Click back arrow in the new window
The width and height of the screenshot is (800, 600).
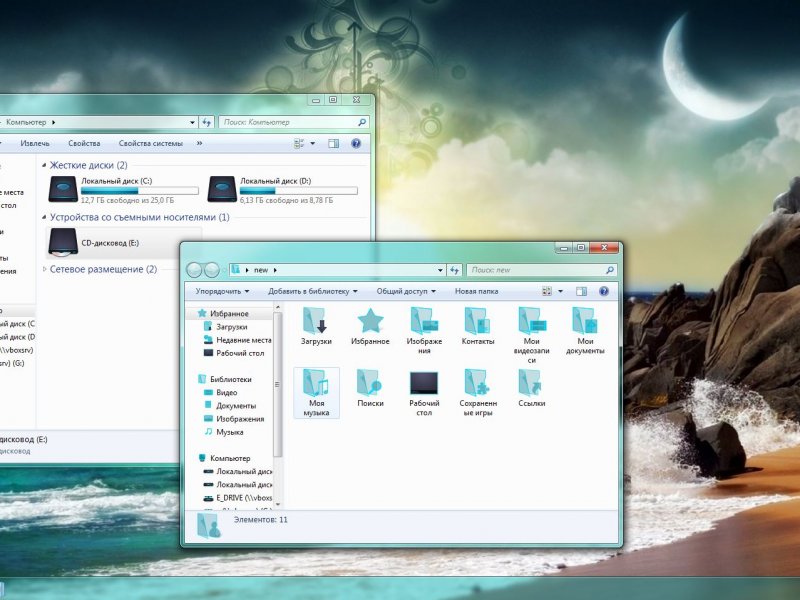(194, 270)
